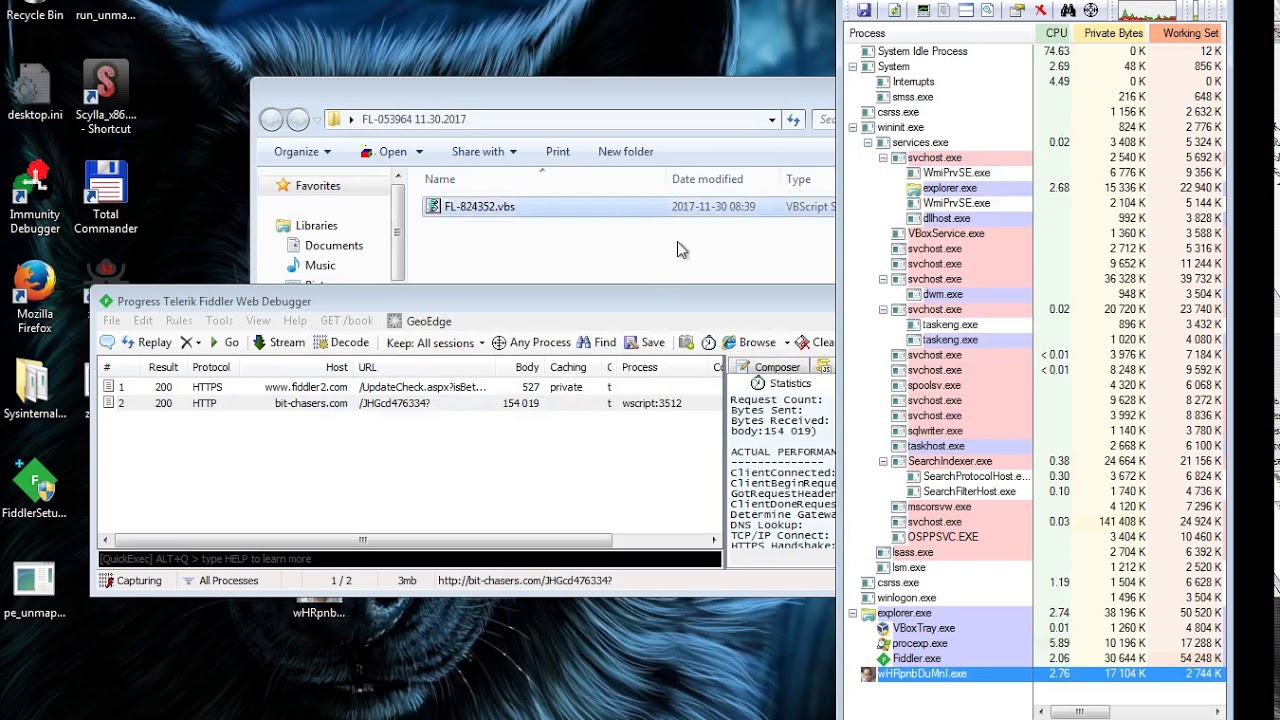Collapse the services.exe tree node
This screenshot has width=1280, height=720.
pos(868,143)
